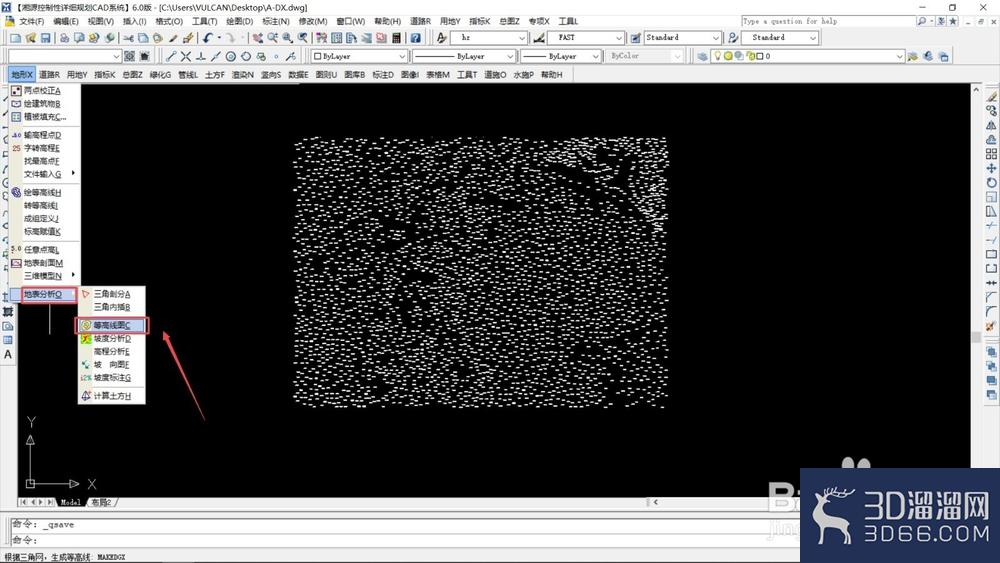Click the Snap to Endpoint icon
Screen dimensions: 1000x563
pyautogui.click(x=170, y=56)
